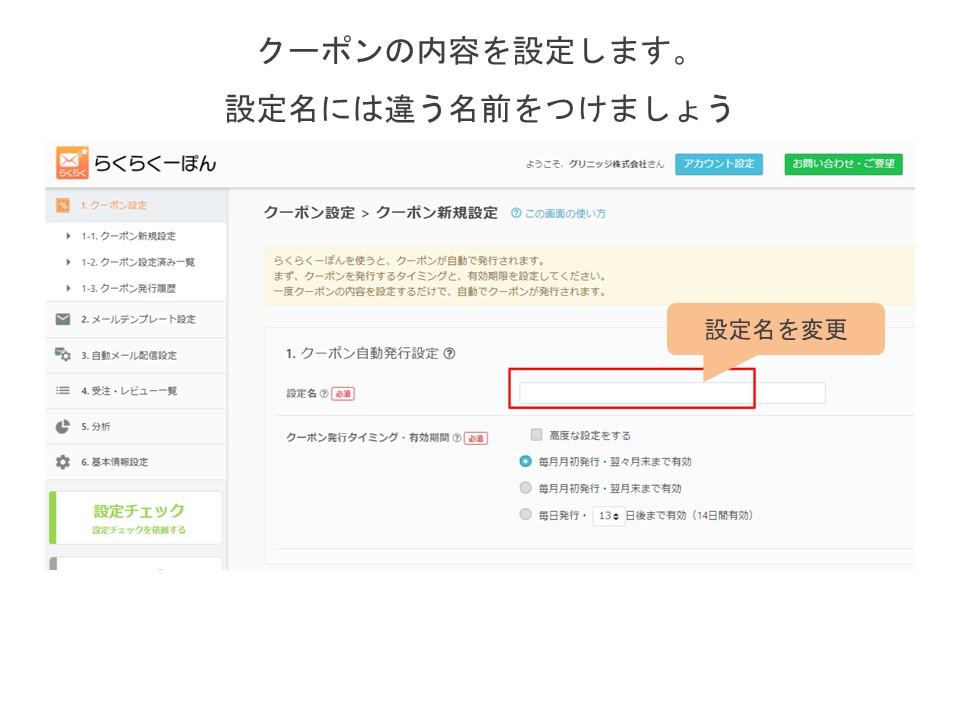960x720 pixels.
Task: Open 2. メールテンプレート設定 menu item
Action: [x=138, y=320]
